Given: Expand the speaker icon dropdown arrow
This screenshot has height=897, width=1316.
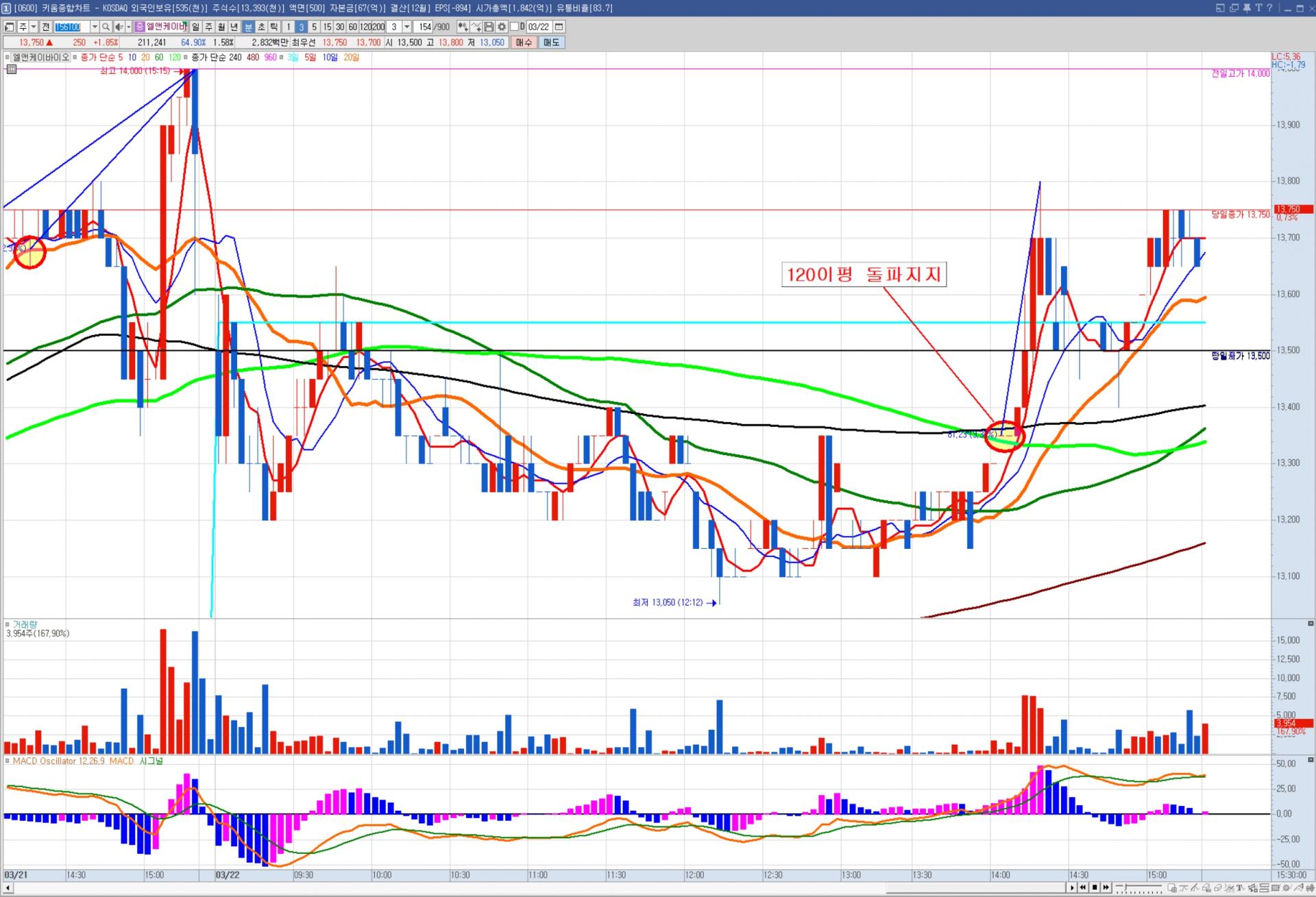Looking at the screenshot, I should coord(128,27).
